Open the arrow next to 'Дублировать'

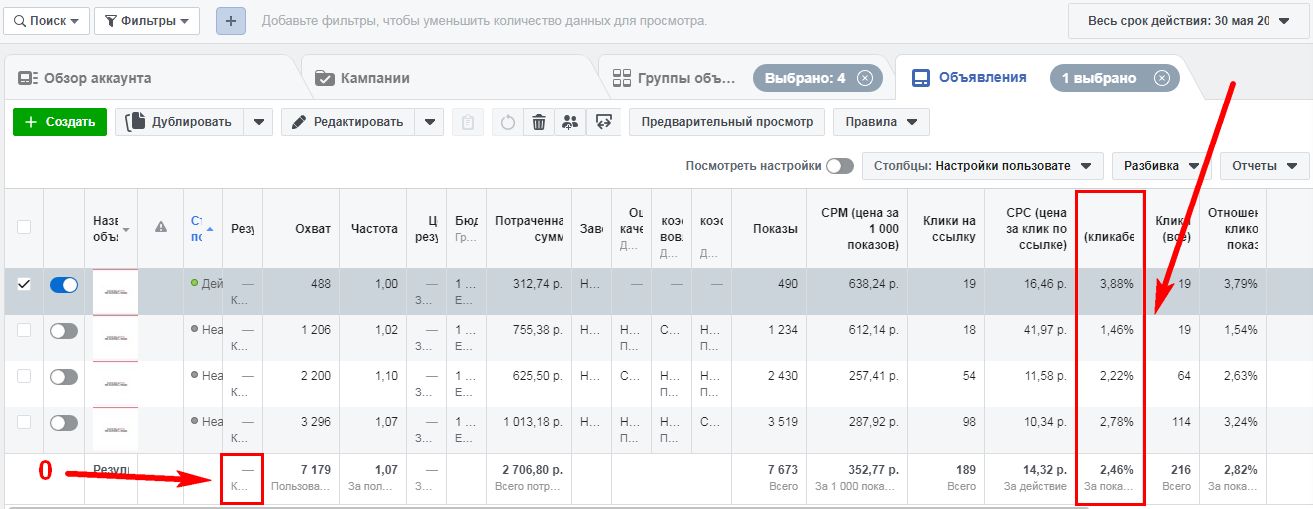pyautogui.click(x=259, y=122)
